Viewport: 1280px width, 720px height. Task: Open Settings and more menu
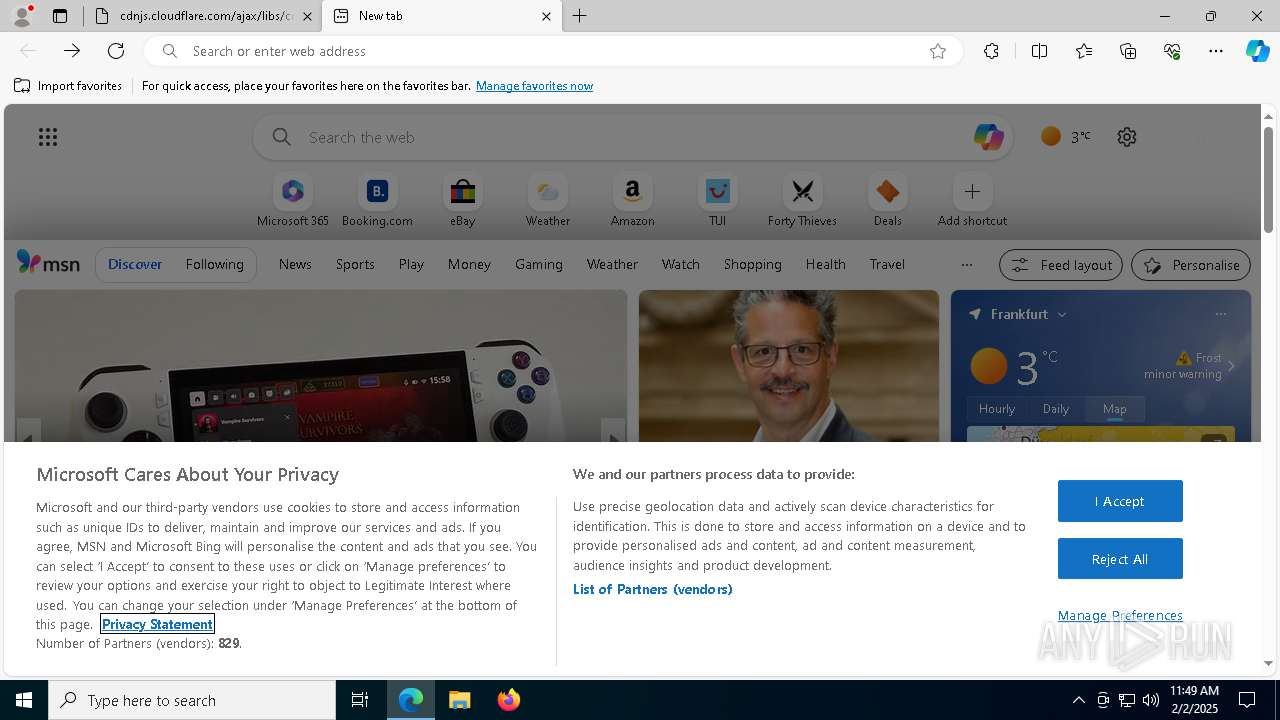[x=1216, y=51]
